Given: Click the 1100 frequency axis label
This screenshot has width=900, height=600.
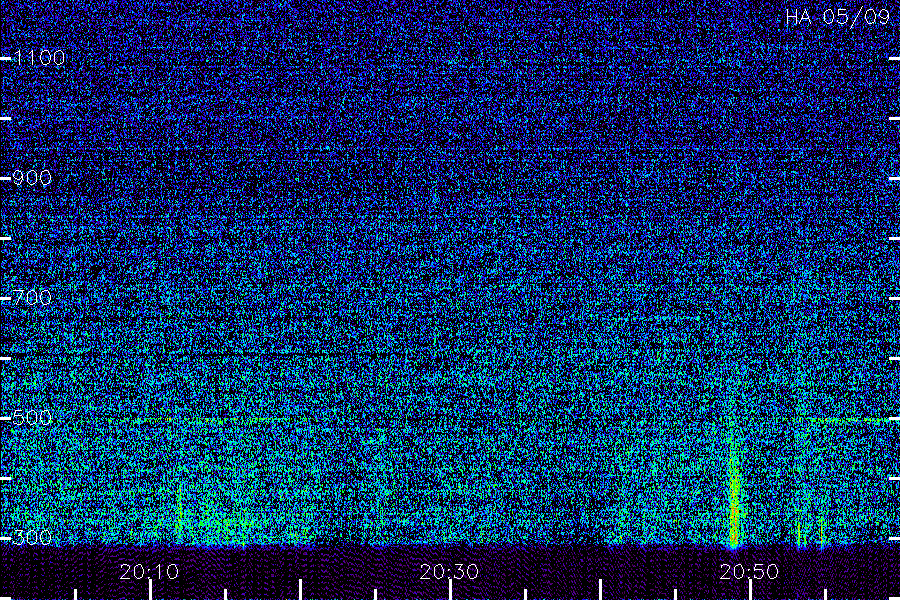Looking at the screenshot, I should pos(40,57).
